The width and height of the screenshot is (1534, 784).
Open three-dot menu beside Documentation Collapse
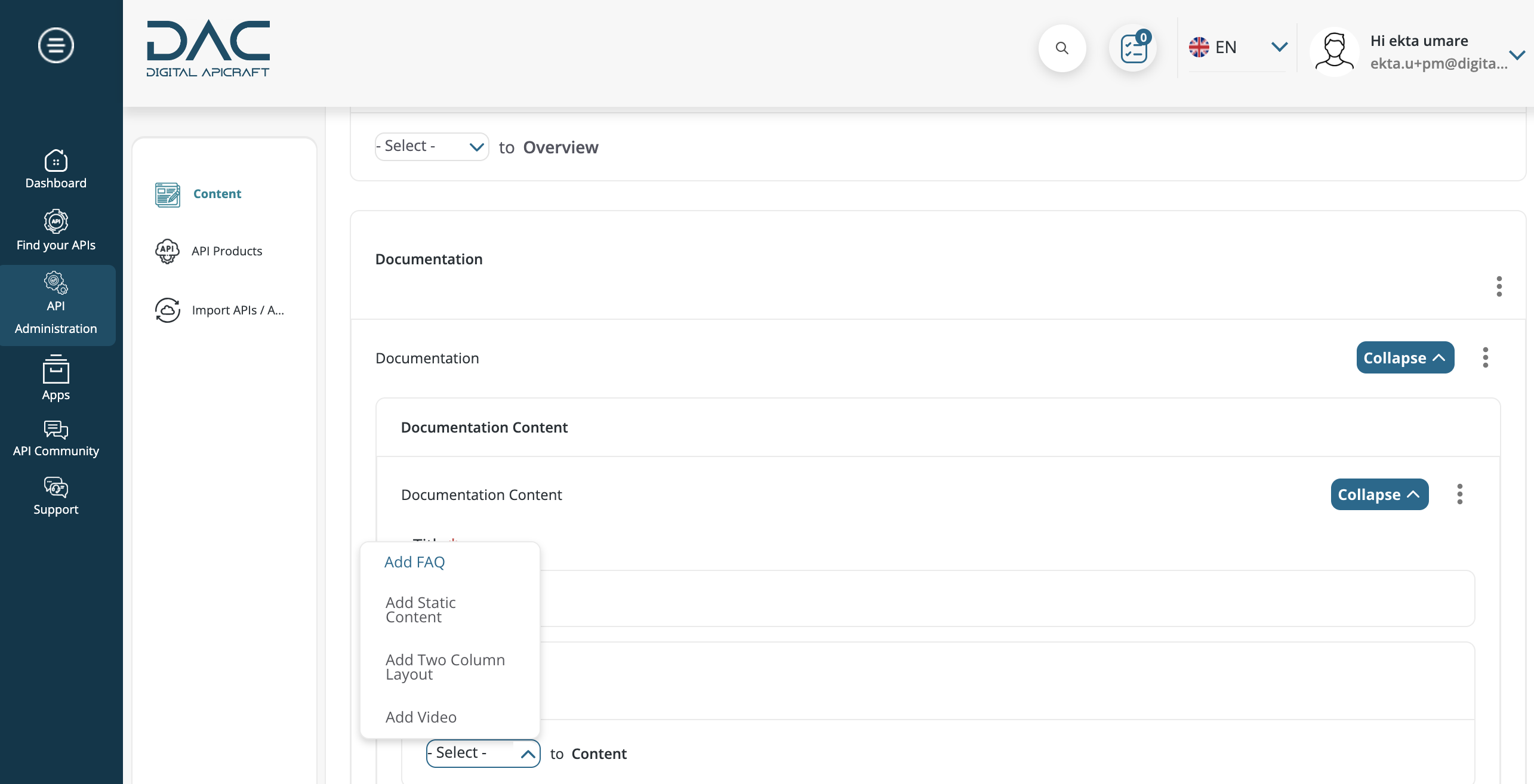[1485, 357]
